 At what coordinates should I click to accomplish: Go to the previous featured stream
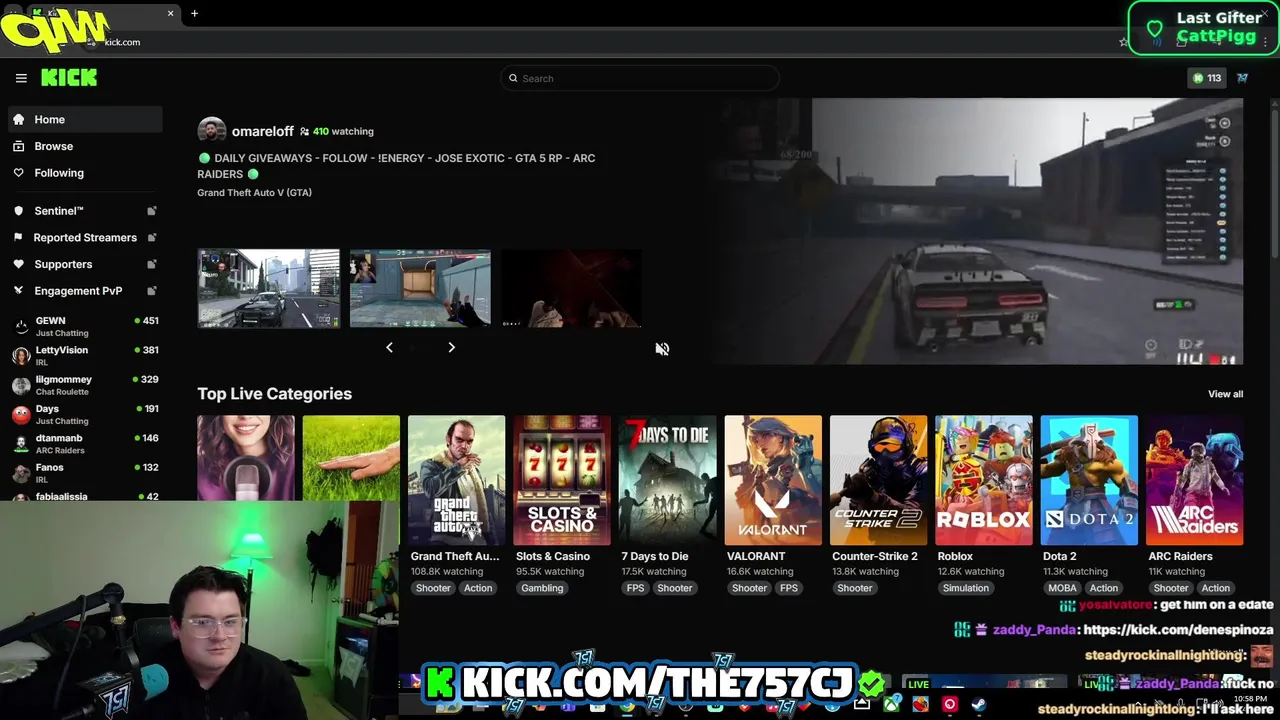(389, 347)
